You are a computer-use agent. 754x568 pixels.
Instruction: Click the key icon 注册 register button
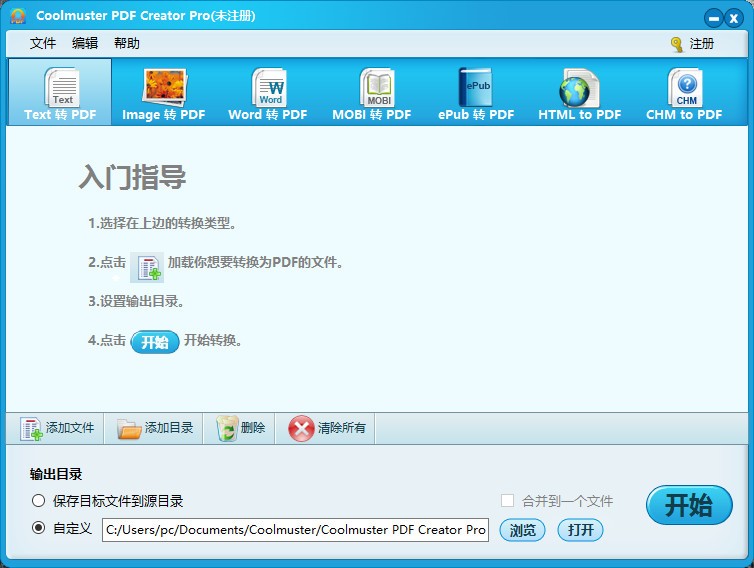tap(692, 44)
